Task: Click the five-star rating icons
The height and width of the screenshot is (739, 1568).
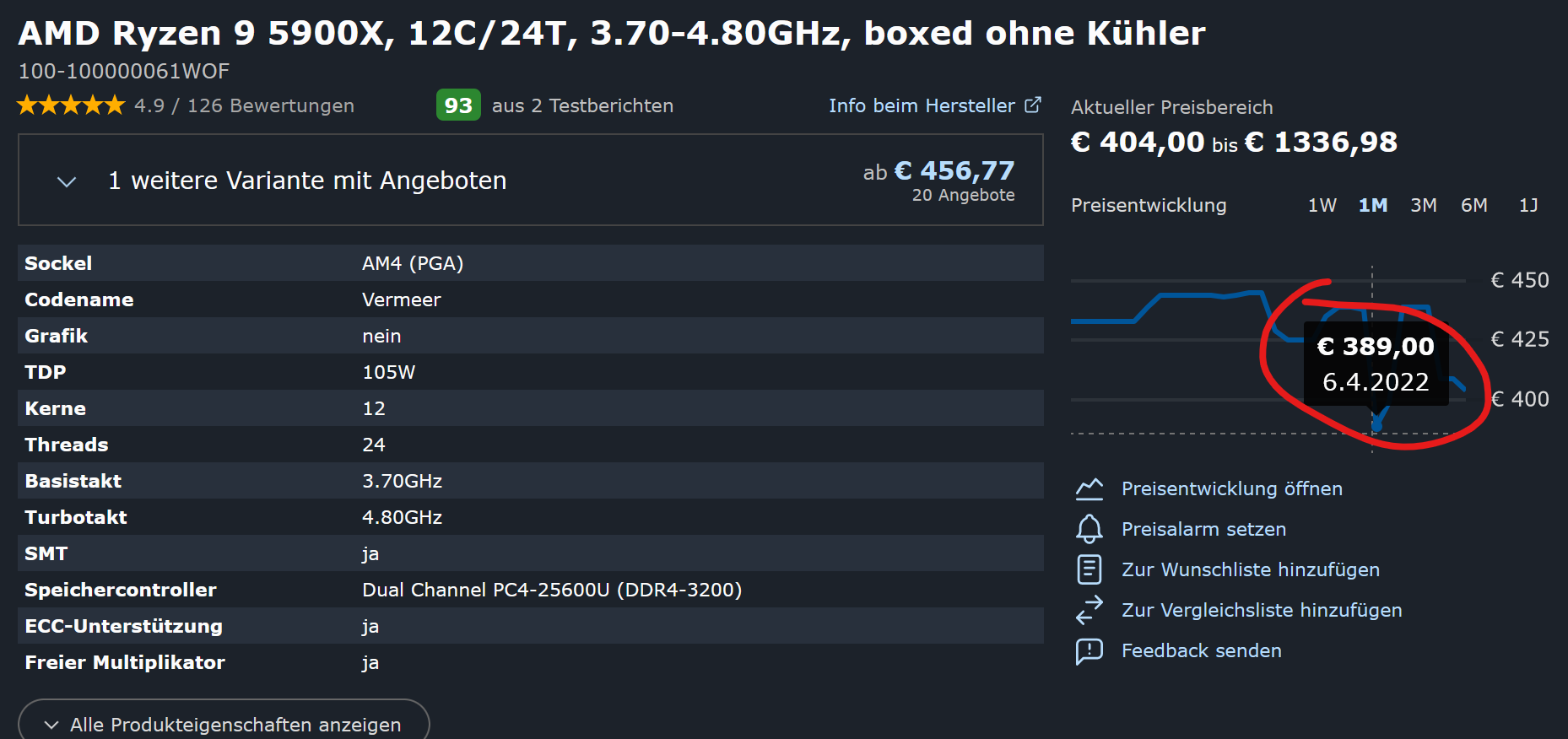Action: click(x=71, y=105)
